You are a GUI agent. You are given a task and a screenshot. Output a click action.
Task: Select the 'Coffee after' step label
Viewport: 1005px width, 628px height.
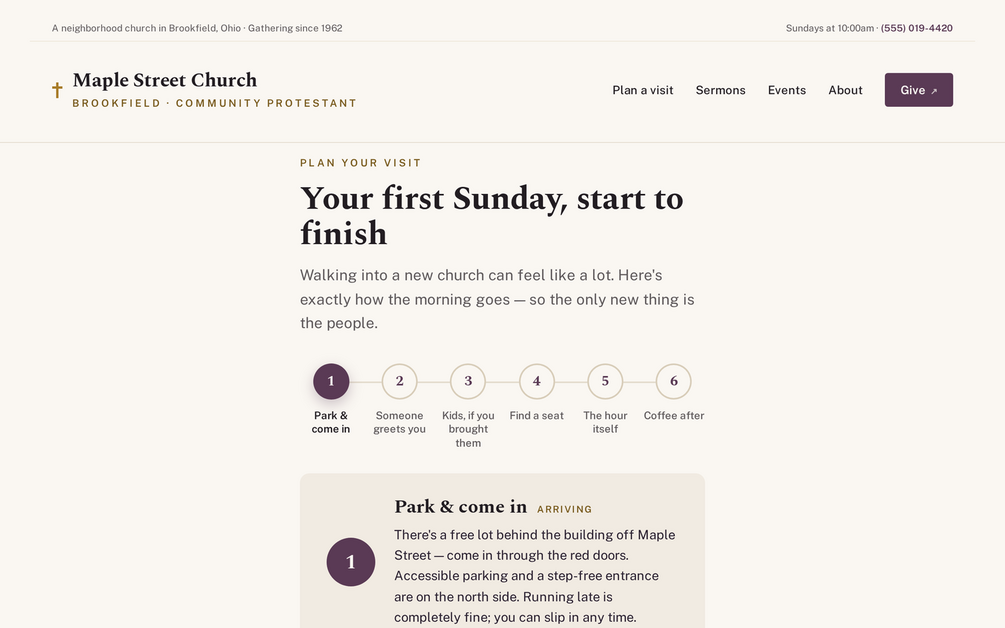coord(674,415)
